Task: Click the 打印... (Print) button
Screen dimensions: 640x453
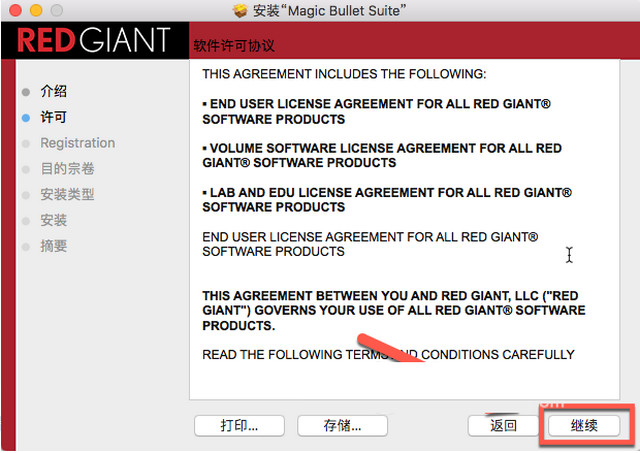Action: point(239,426)
